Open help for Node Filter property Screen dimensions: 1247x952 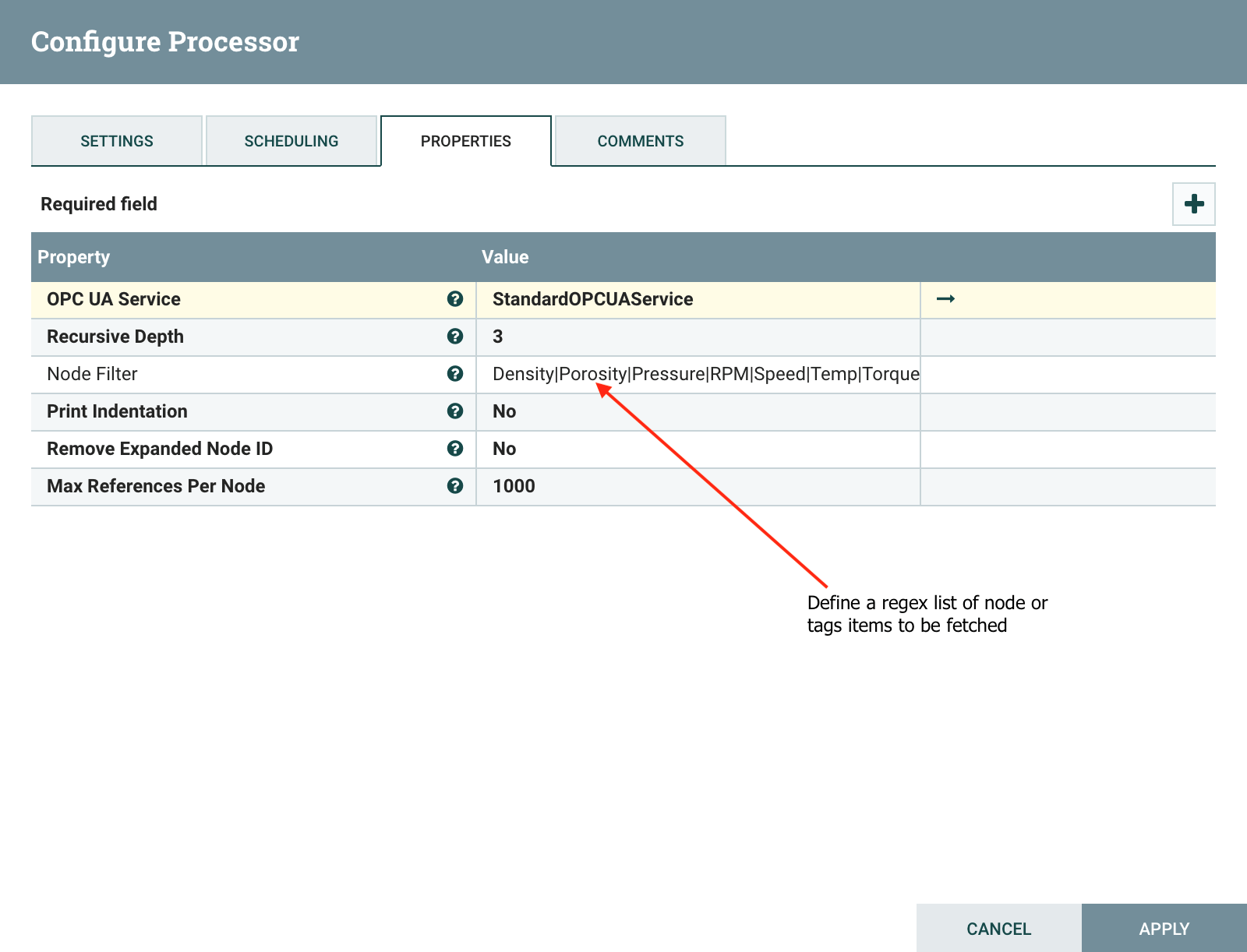coord(454,374)
